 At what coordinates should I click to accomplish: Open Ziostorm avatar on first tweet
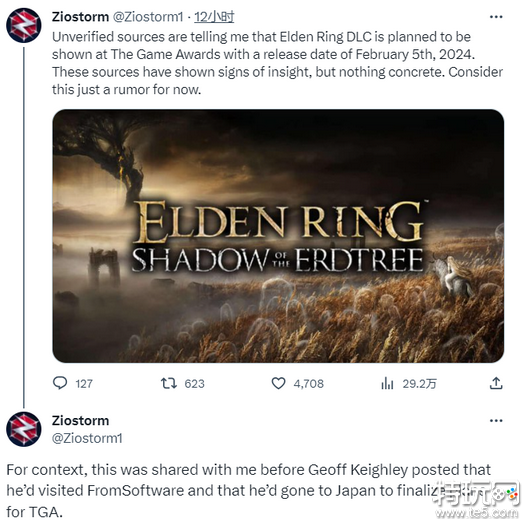[24, 26]
